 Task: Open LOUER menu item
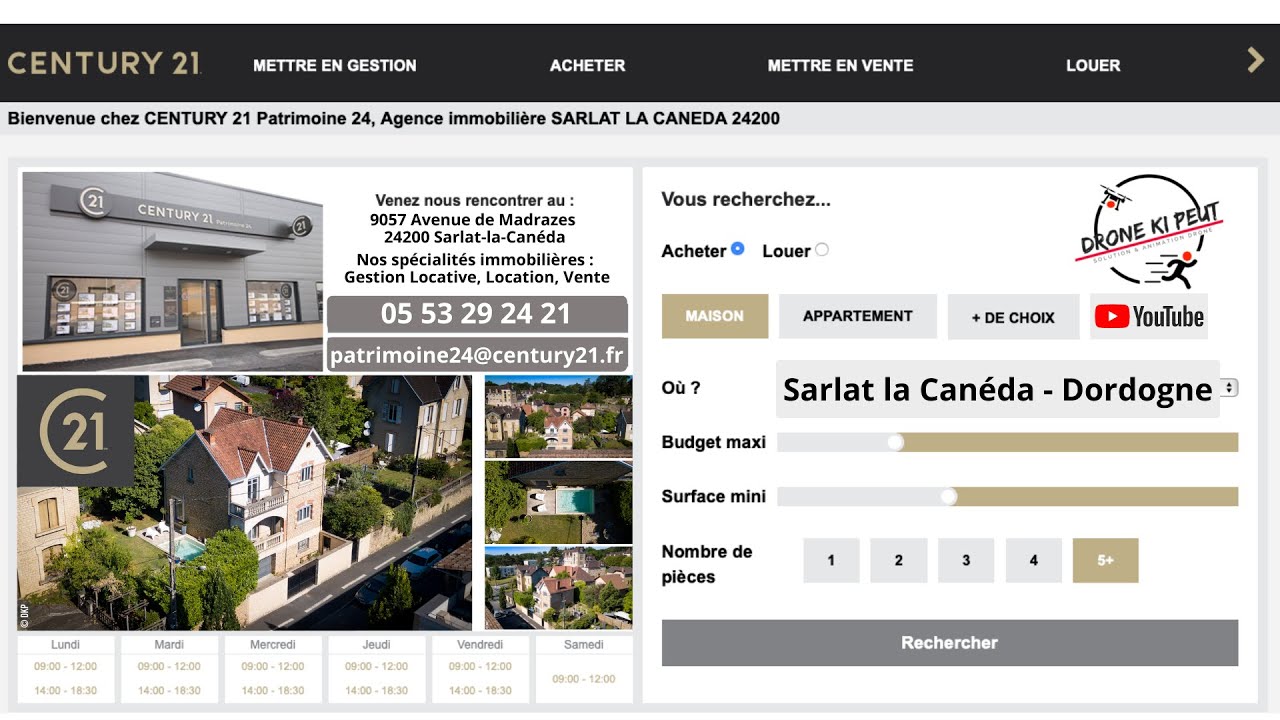coord(1093,65)
